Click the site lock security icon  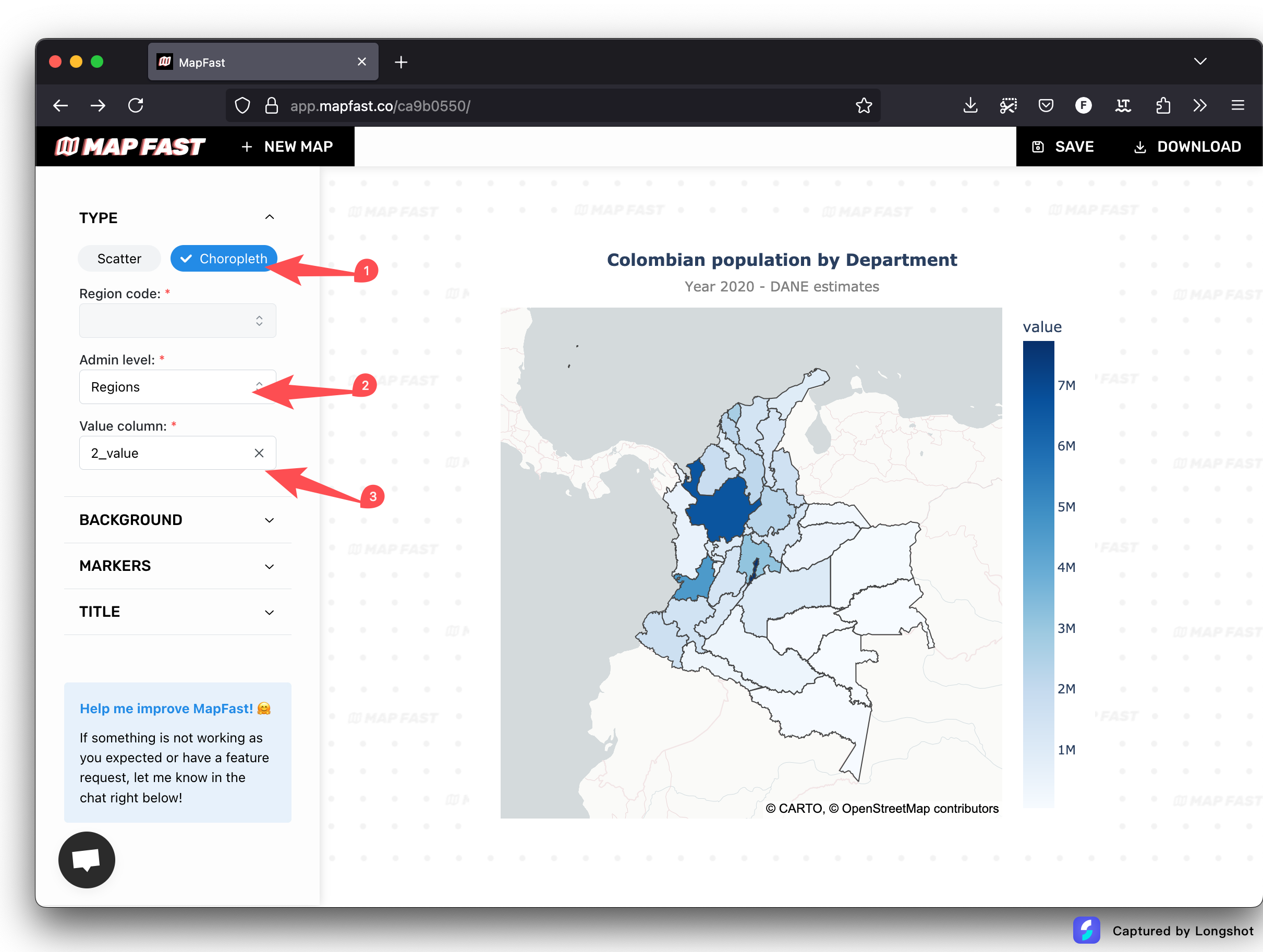272,106
